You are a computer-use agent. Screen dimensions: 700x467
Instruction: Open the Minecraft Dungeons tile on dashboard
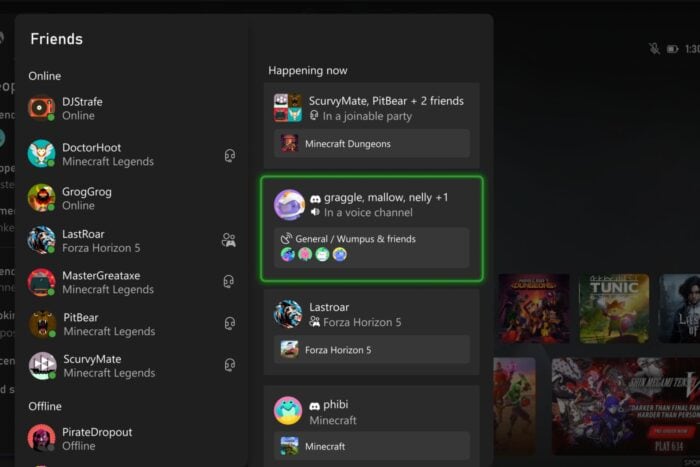[533, 309]
